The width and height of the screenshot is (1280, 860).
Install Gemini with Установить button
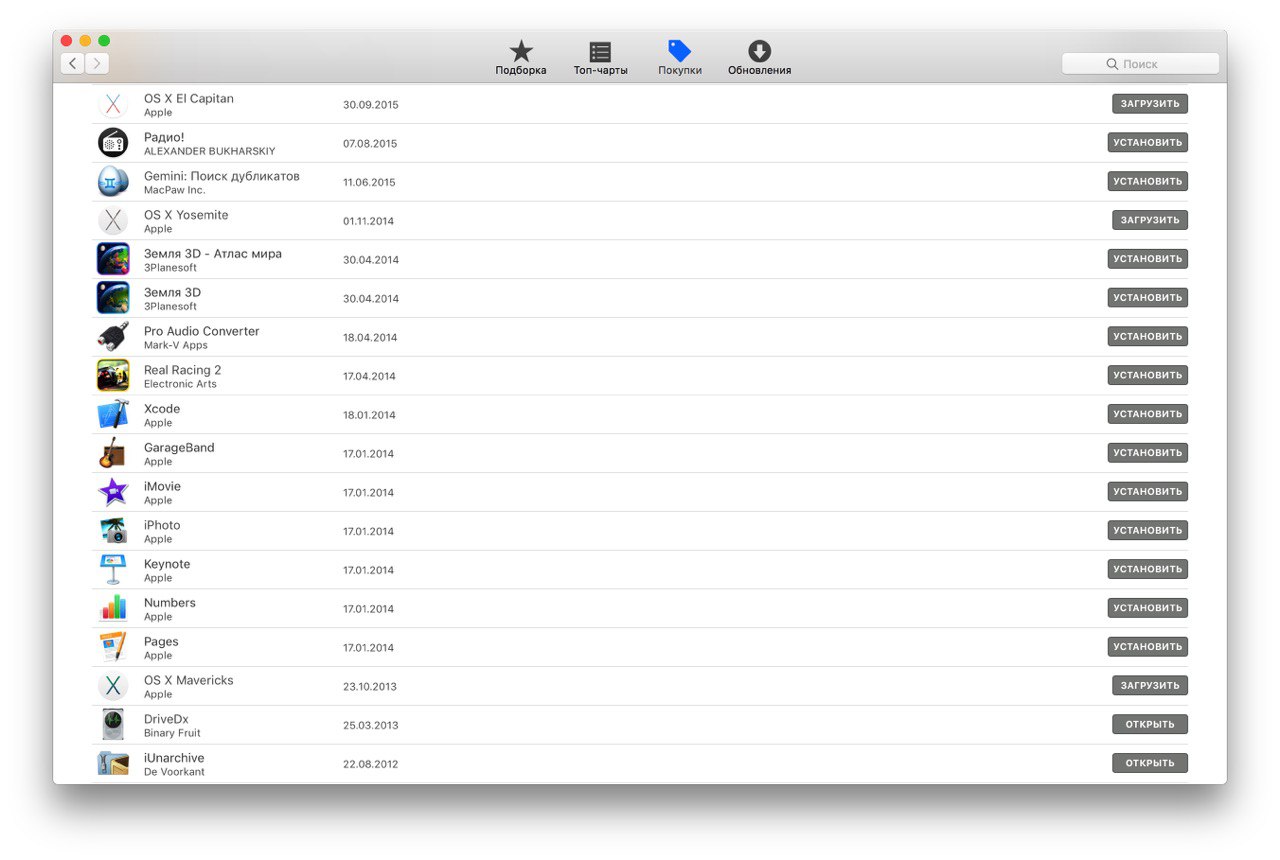tap(1147, 181)
